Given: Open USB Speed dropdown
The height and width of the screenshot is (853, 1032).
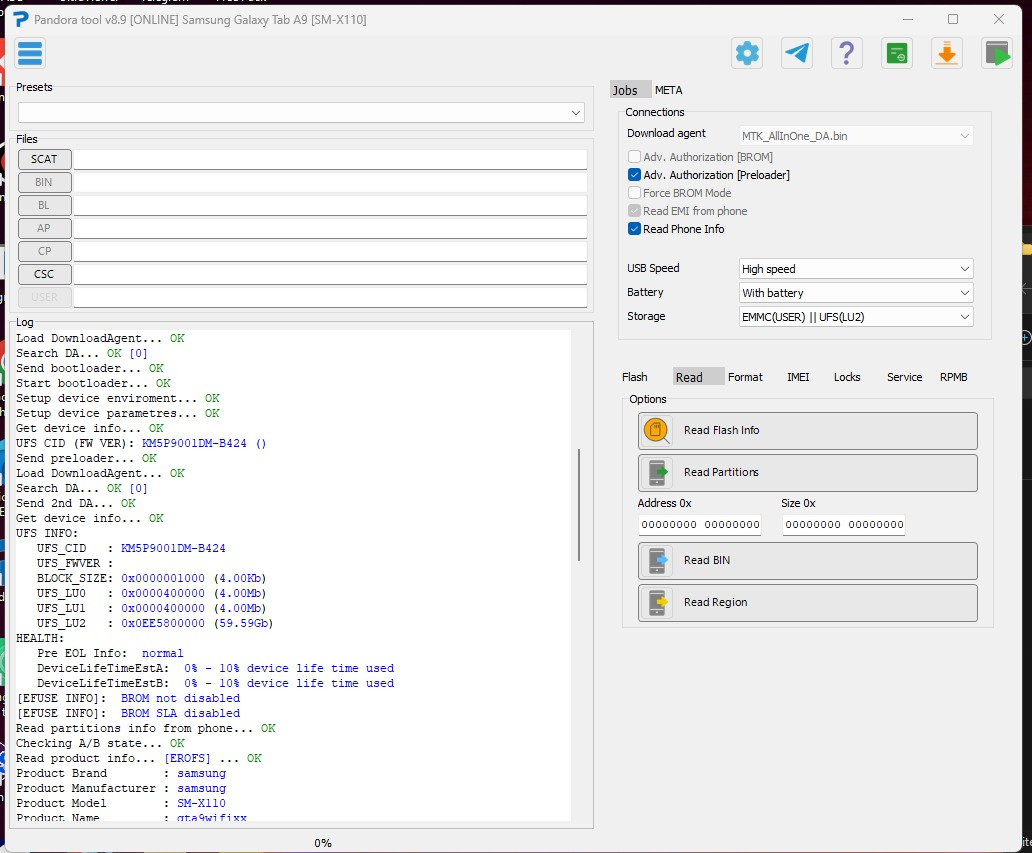Looking at the screenshot, I should pos(855,269).
